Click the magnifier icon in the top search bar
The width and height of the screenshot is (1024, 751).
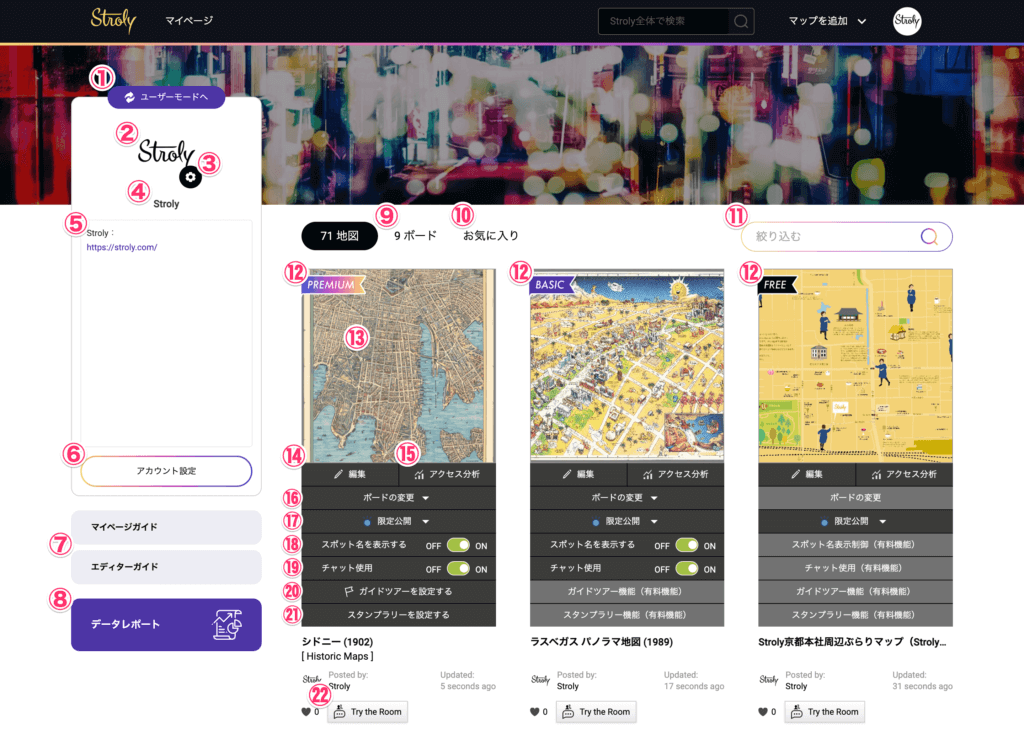pos(740,21)
